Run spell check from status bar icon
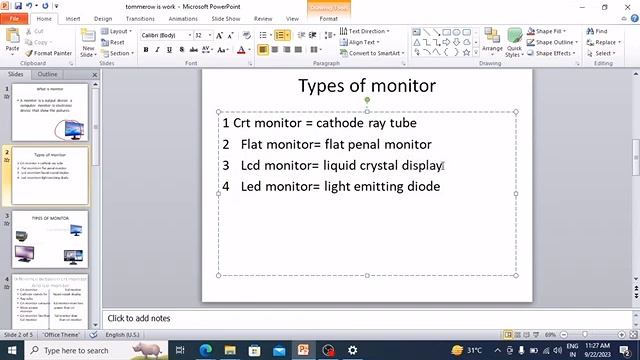The width and height of the screenshot is (640, 360). point(93,335)
